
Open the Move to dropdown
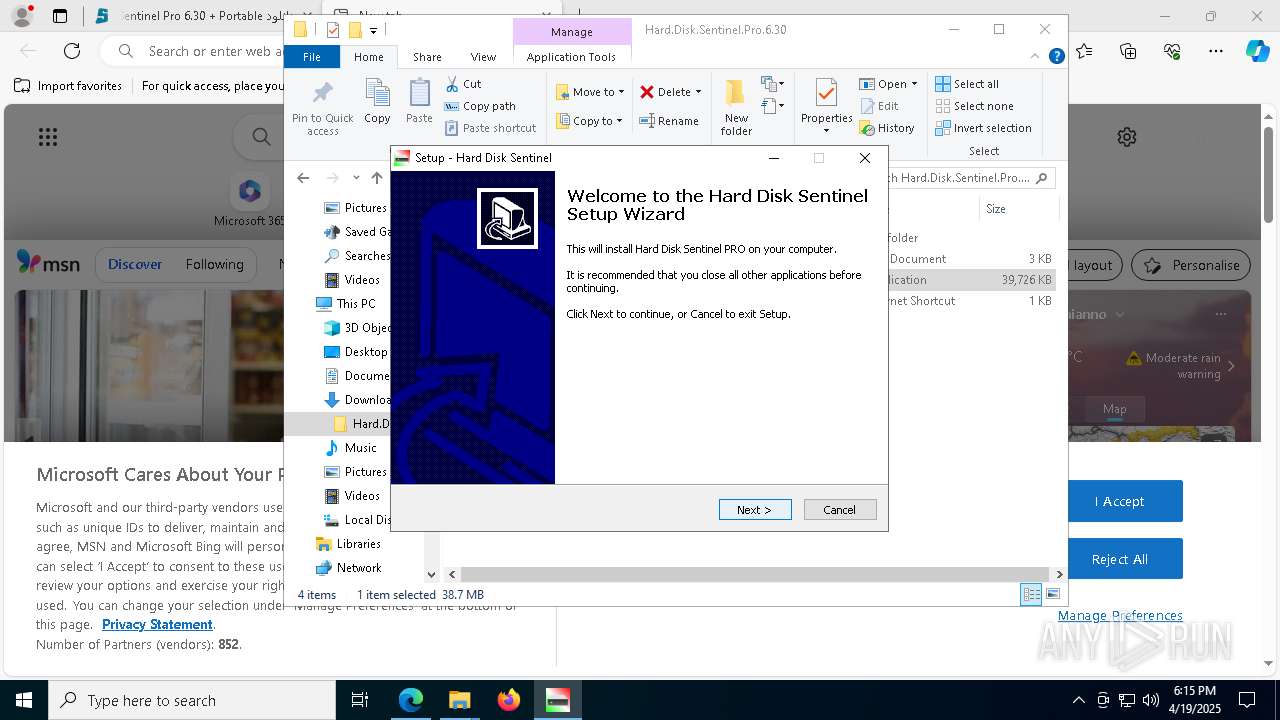click(590, 92)
